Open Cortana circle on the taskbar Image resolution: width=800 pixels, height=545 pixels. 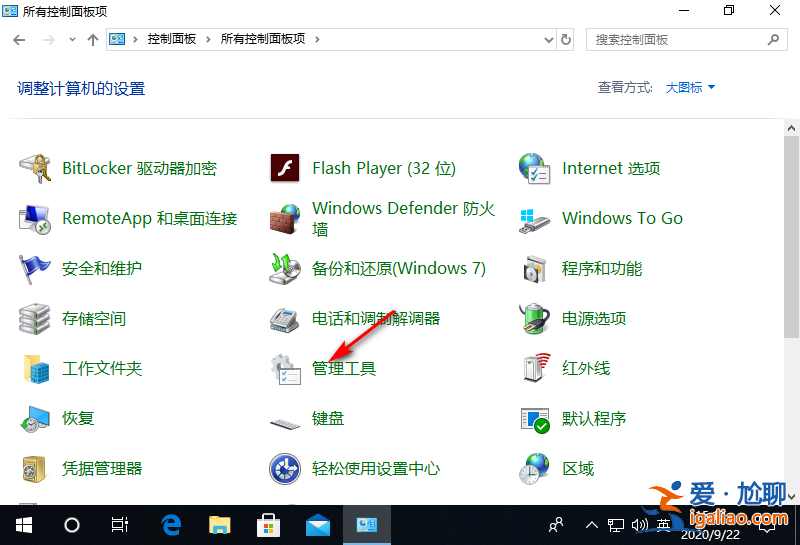coord(72,525)
